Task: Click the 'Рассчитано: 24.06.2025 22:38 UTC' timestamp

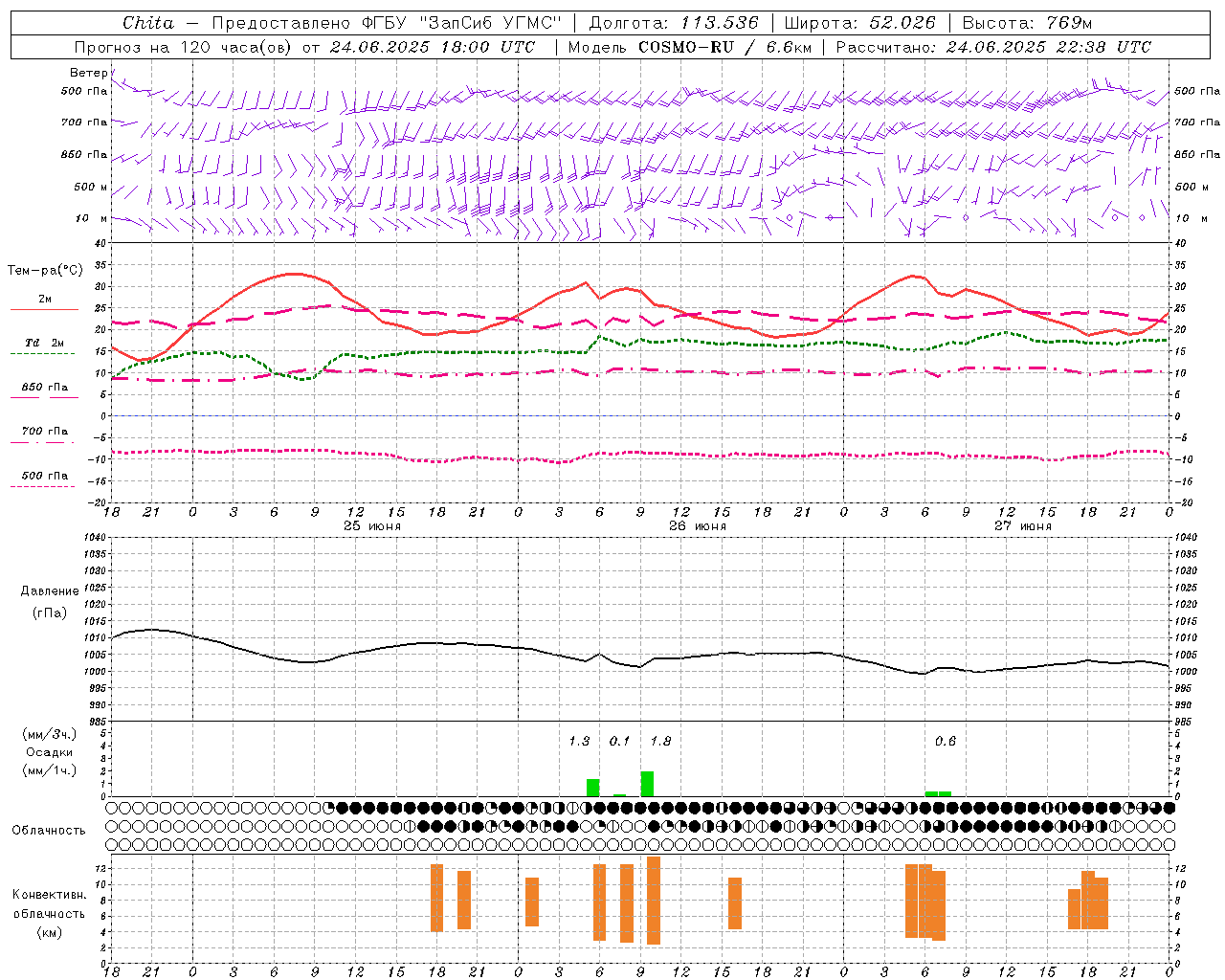Action: coord(993,47)
